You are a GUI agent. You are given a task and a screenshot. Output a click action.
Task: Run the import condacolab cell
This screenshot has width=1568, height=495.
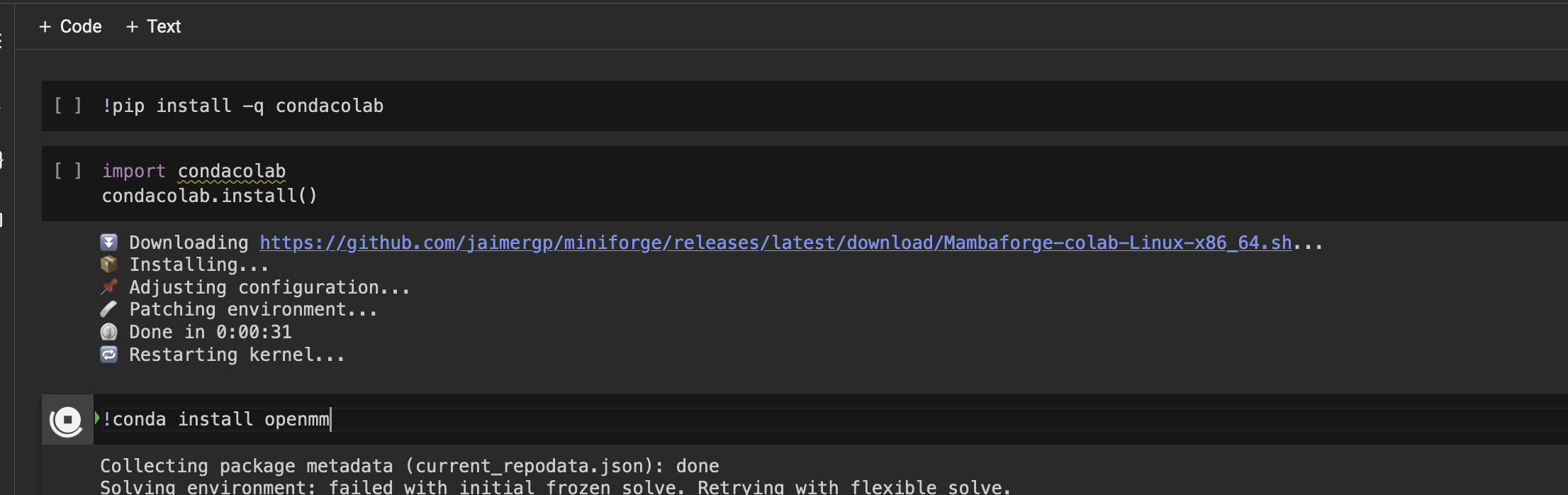pyautogui.click(x=67, y=171)
